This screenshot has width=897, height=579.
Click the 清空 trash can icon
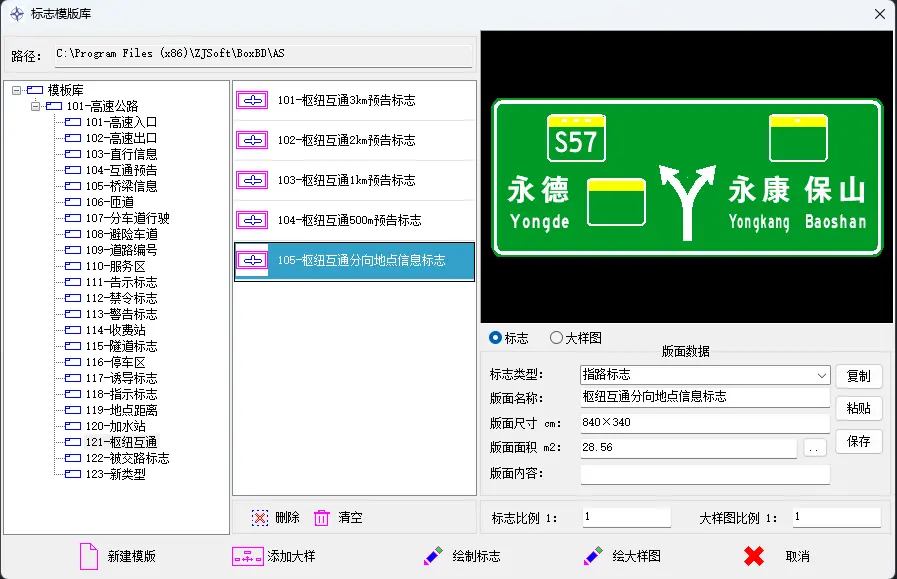click(x=322, y=517)
